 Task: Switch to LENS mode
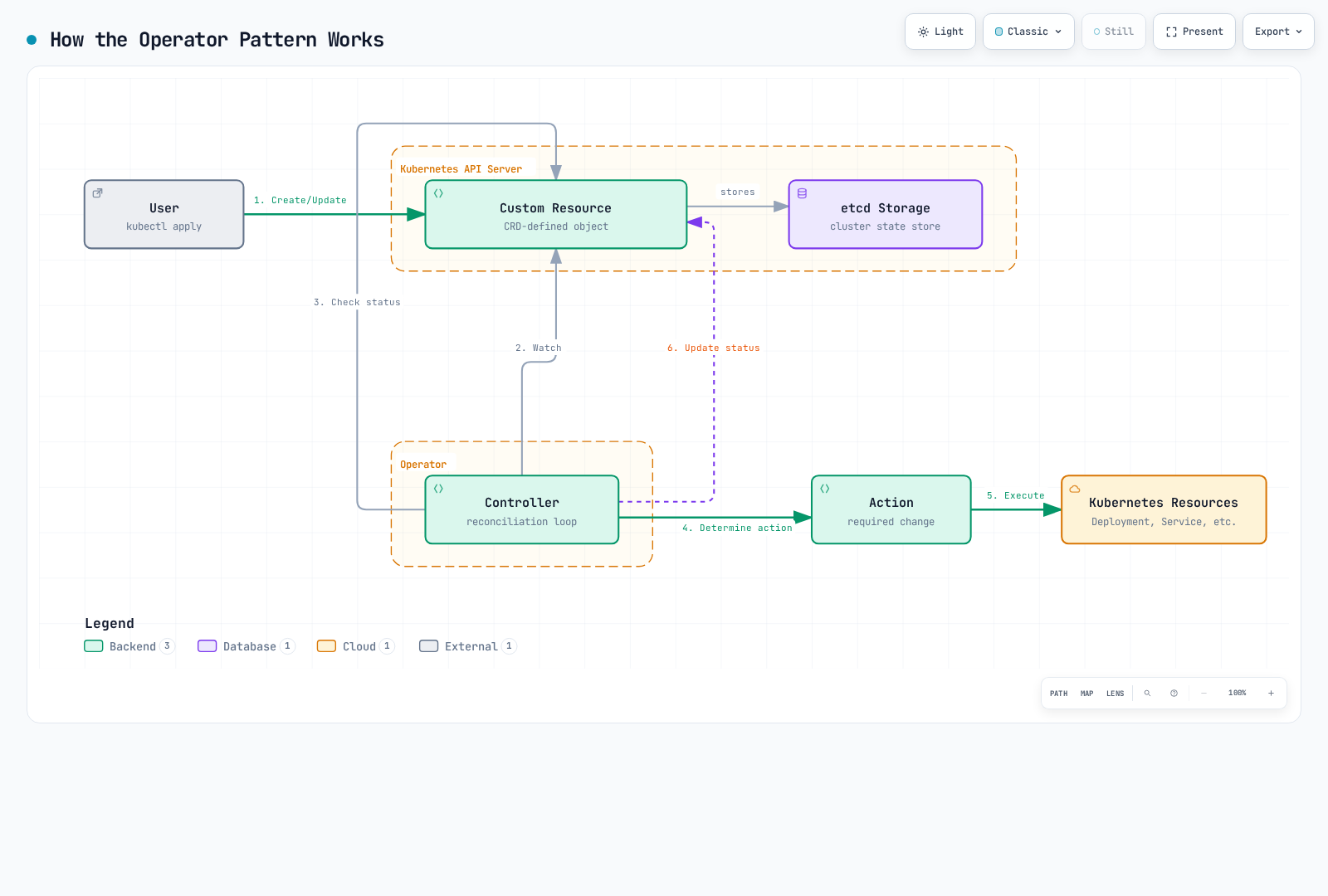click(x=1115, y=694)
